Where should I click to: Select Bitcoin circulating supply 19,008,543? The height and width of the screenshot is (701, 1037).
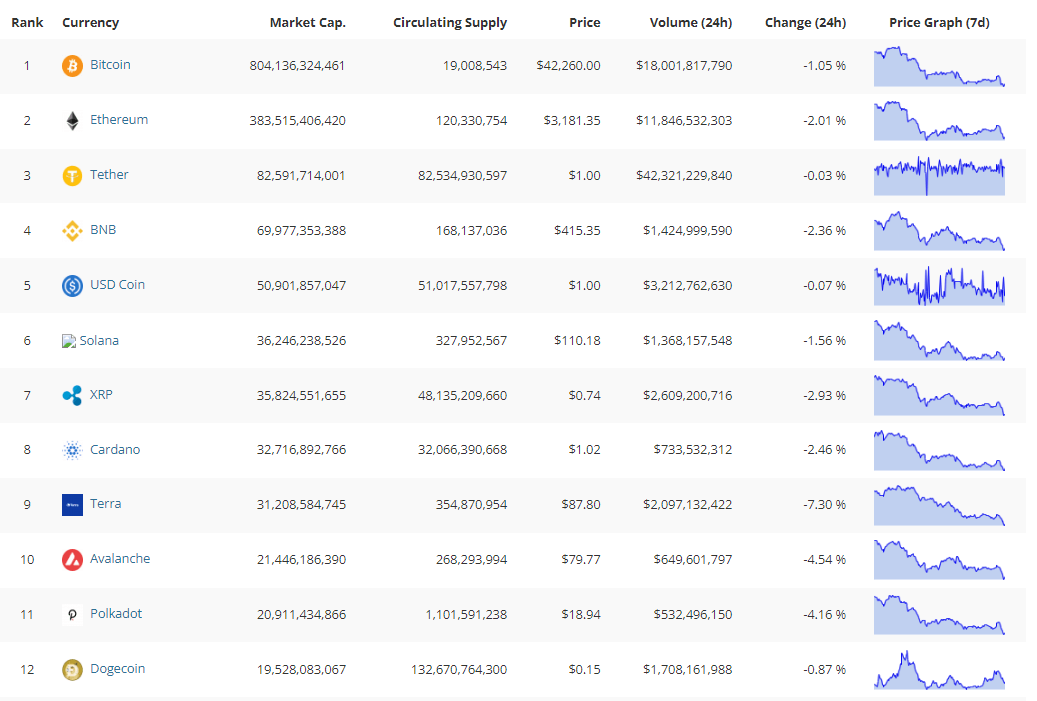tap(475, 65)
